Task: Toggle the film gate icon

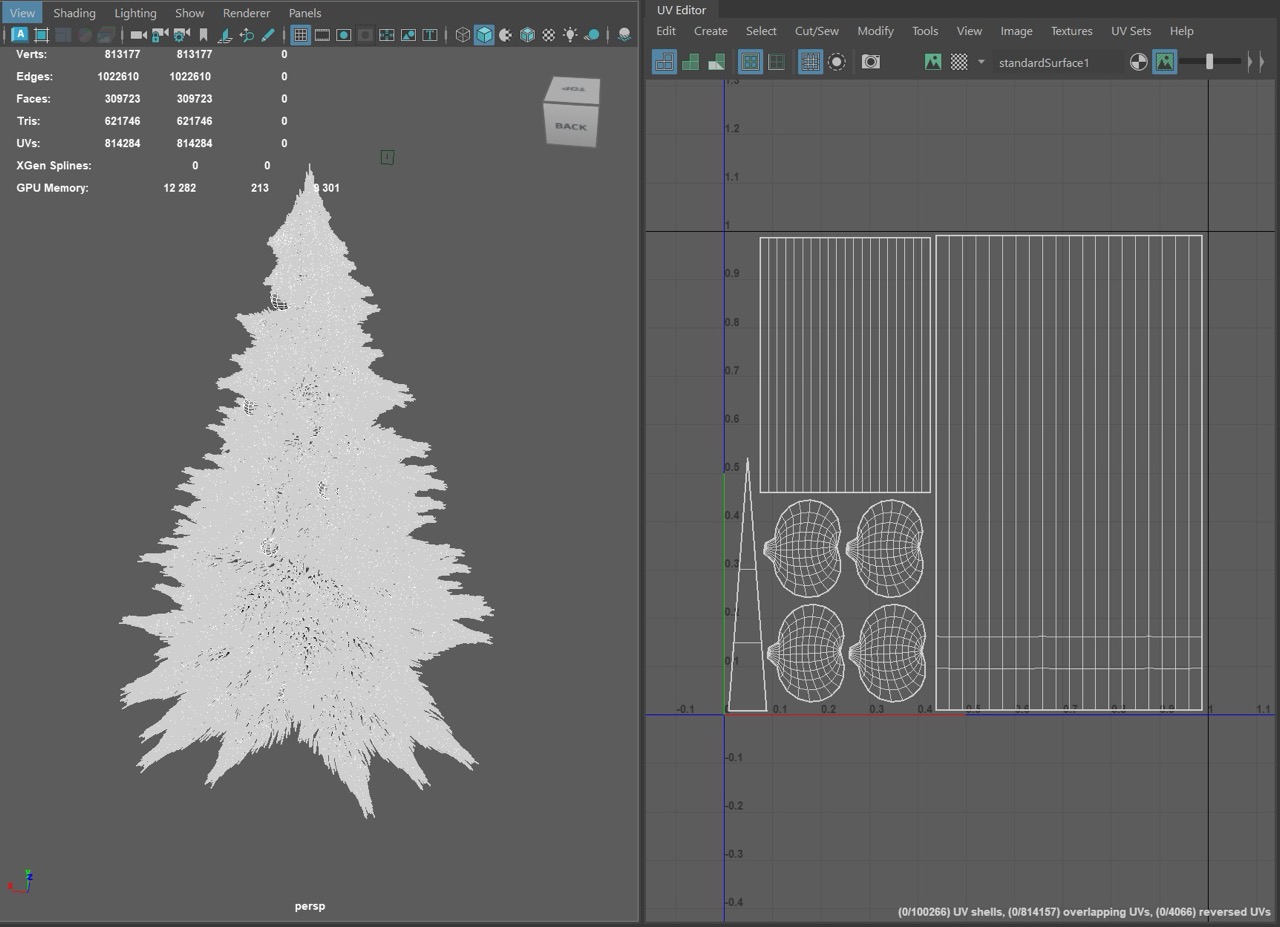Action: click(x=322, y=35)
